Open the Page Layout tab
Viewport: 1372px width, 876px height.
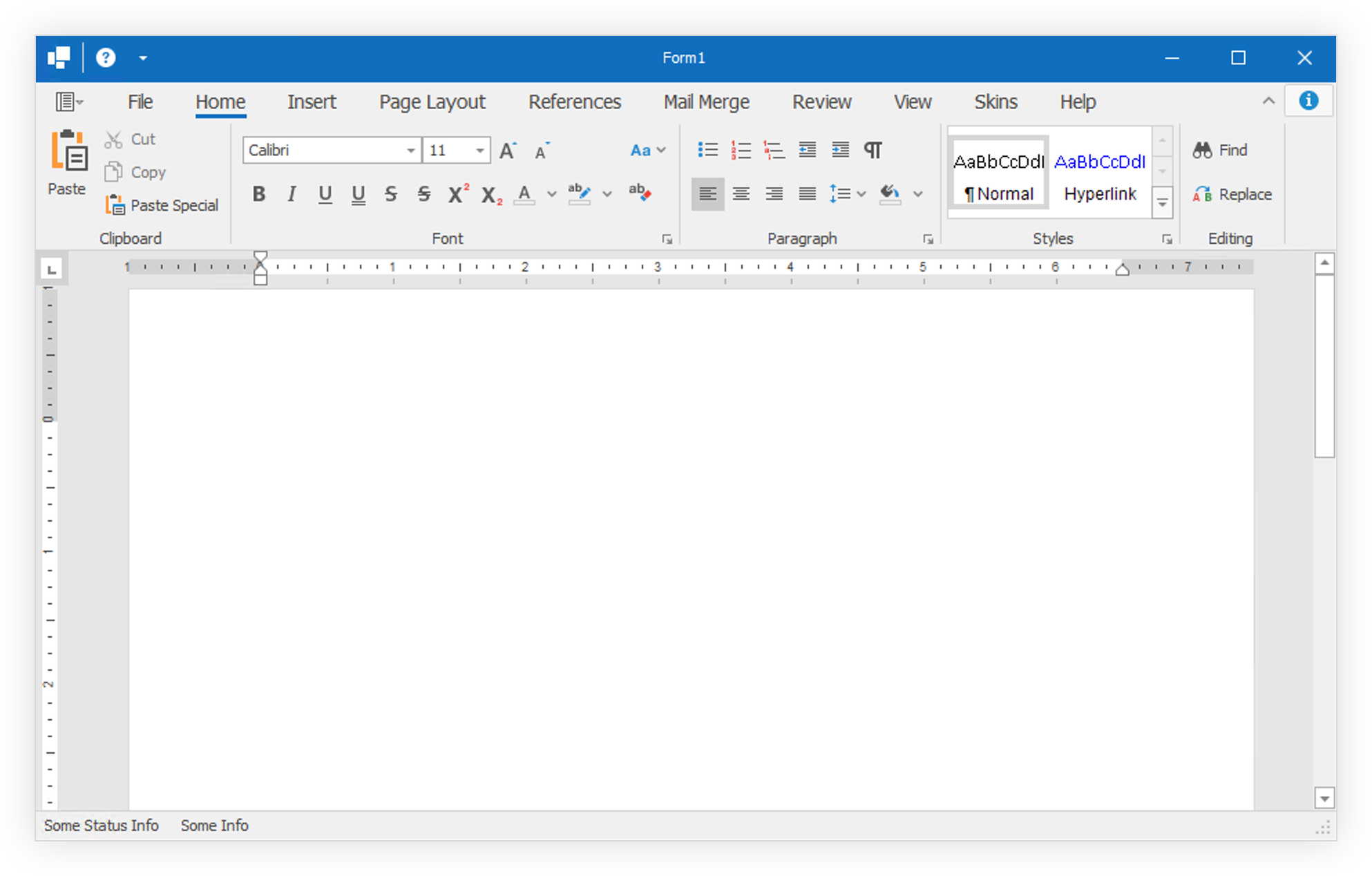pos(432,102)
